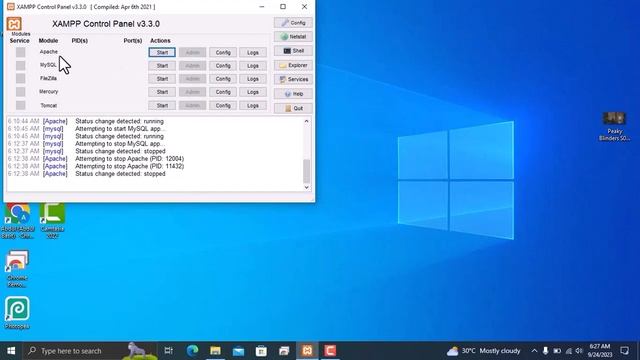The image size is (640, 360).
Task: Select log line 'Attempting to stop Apache (PID: 11432)'
Action: click(x=129, y=166)
